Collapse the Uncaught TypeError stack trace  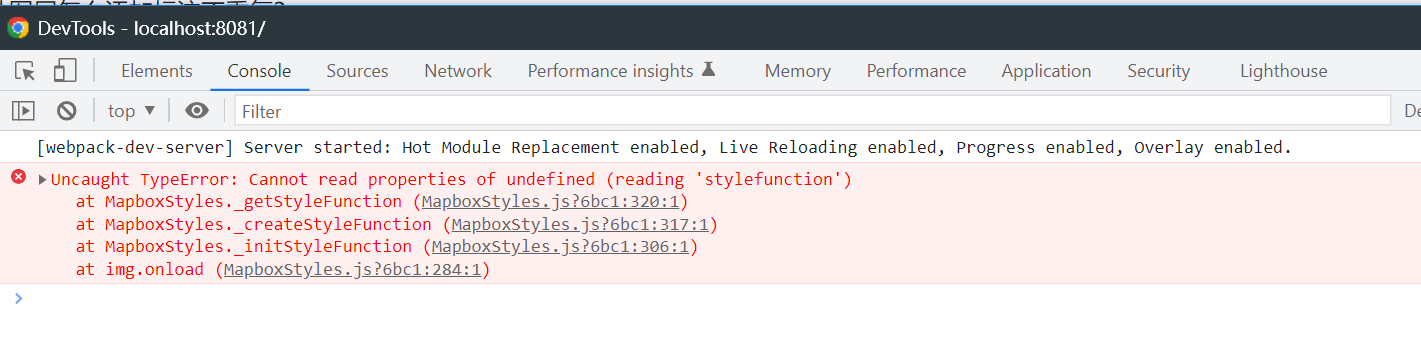43,180
